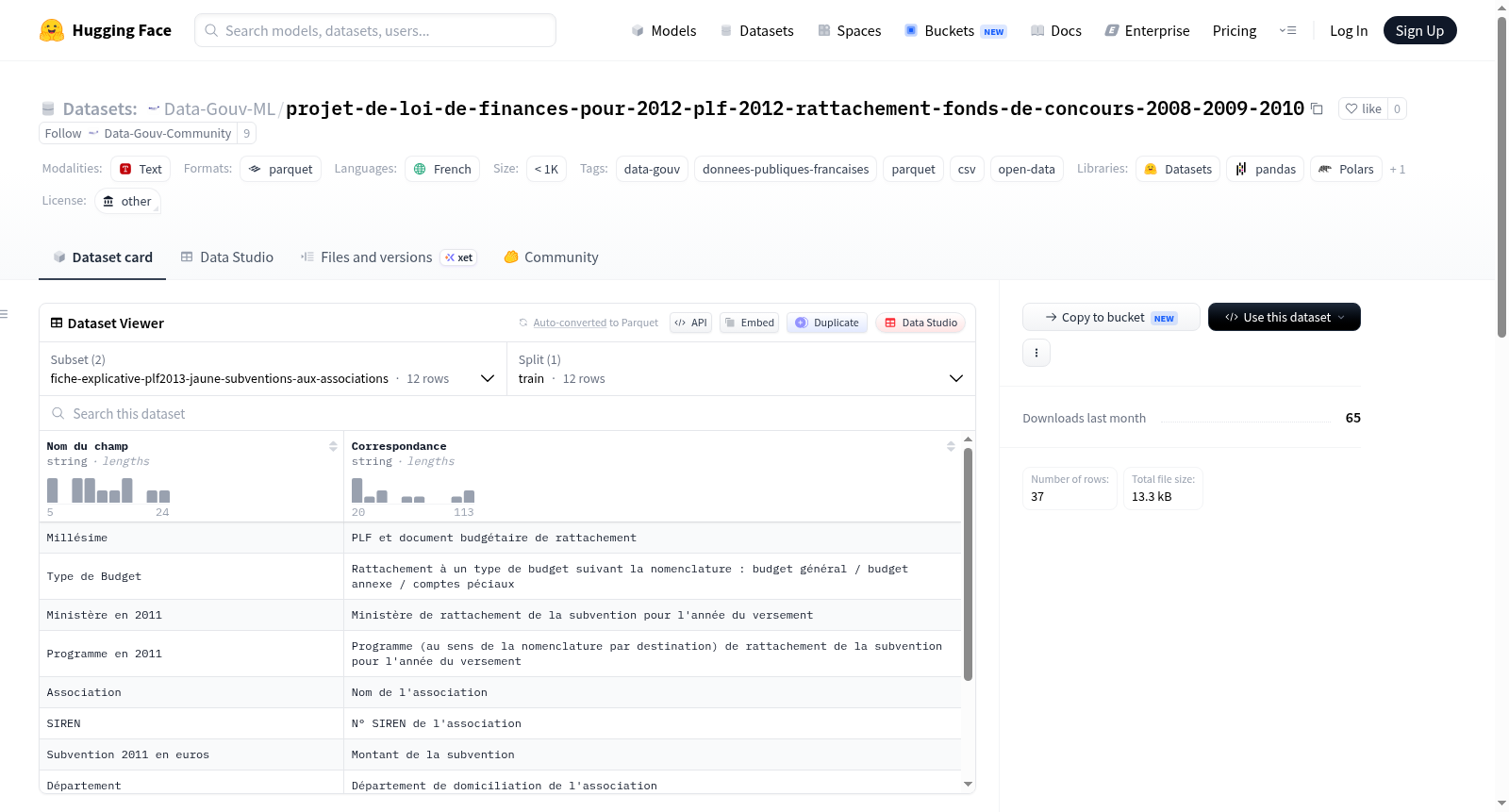
Task: Open the Enterprise nav link
Action: tap(1147, 30)
